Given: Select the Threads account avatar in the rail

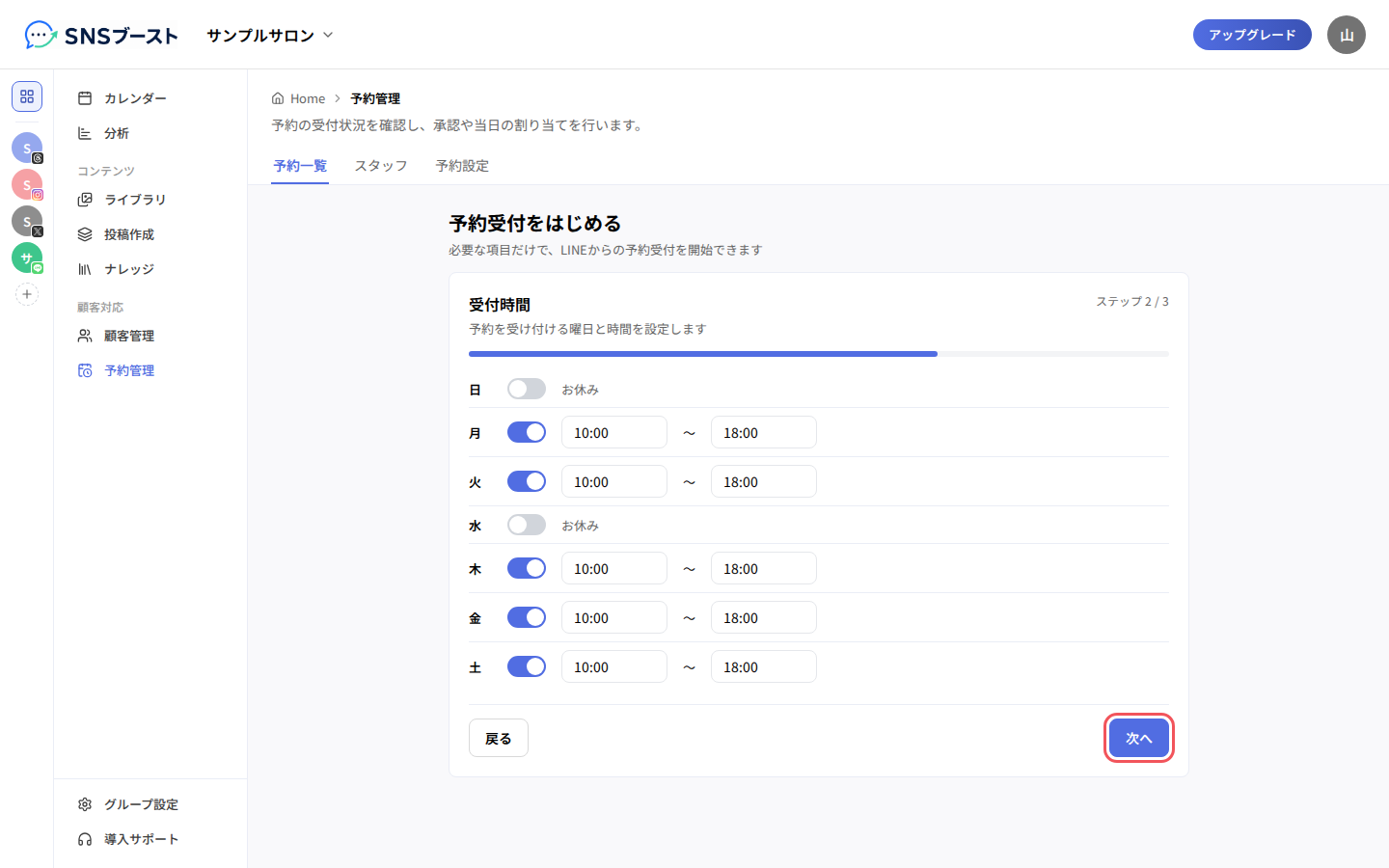Looking at the screenshot, I should pos(27,148).
